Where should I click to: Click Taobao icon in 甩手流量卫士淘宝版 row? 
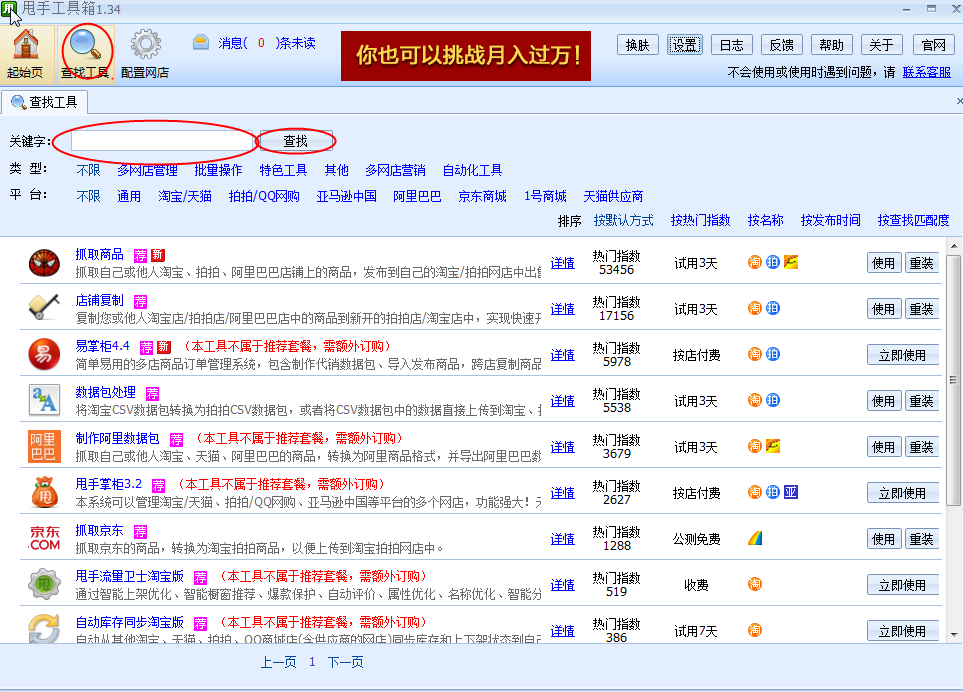point(754,584)
